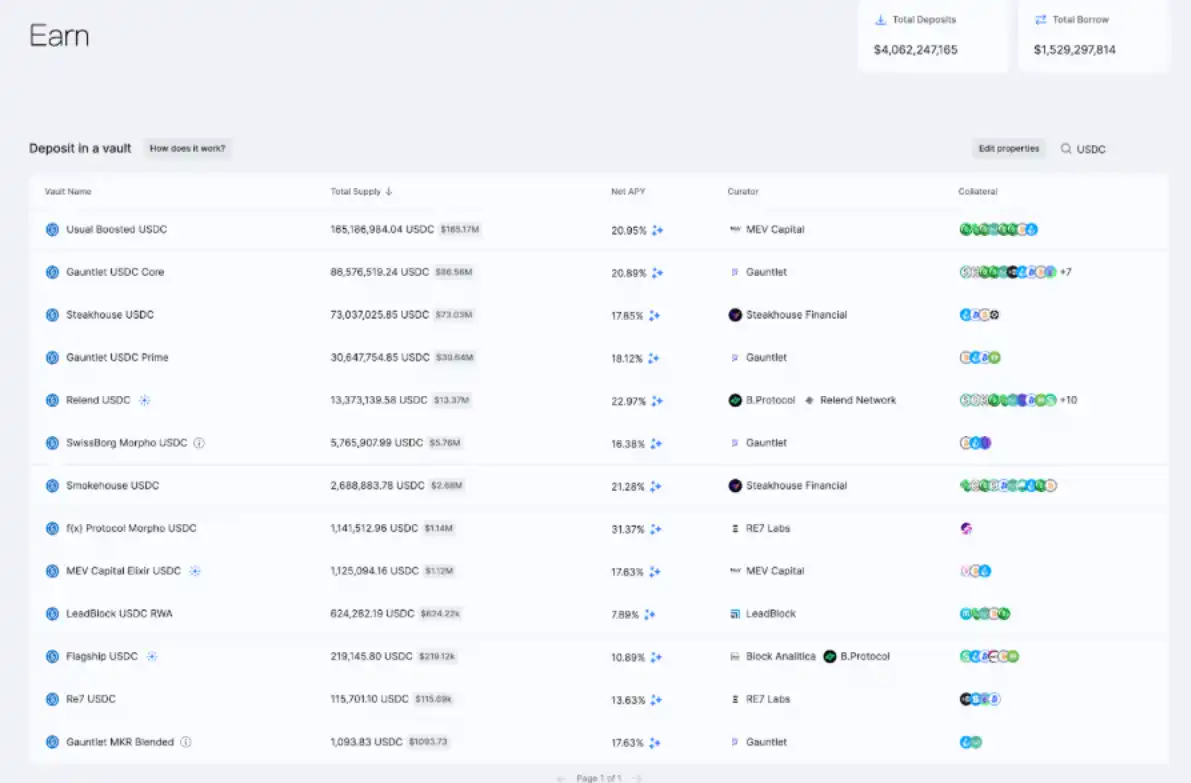The height and width of the screenshot is (783, 1191).
Task: Sort by Total Supply column header
Action: point(361,191)
